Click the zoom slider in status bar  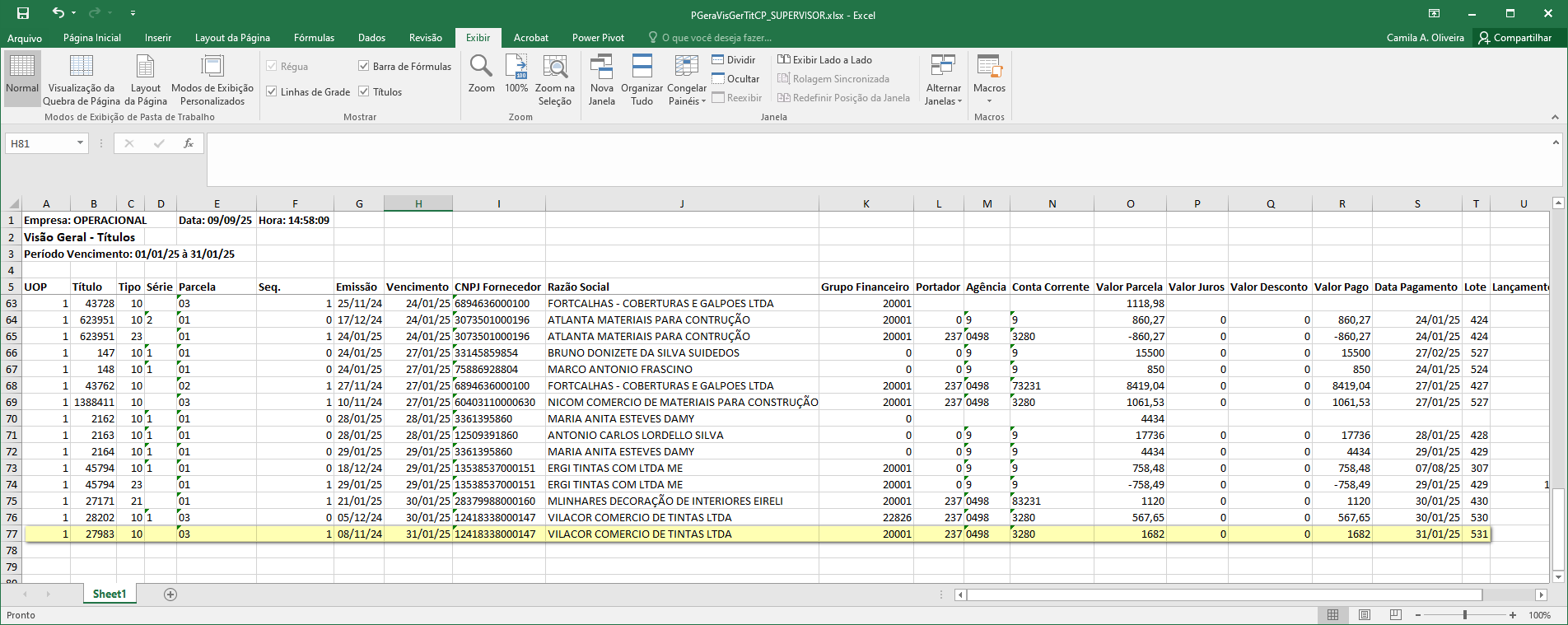pos(1465,615)
